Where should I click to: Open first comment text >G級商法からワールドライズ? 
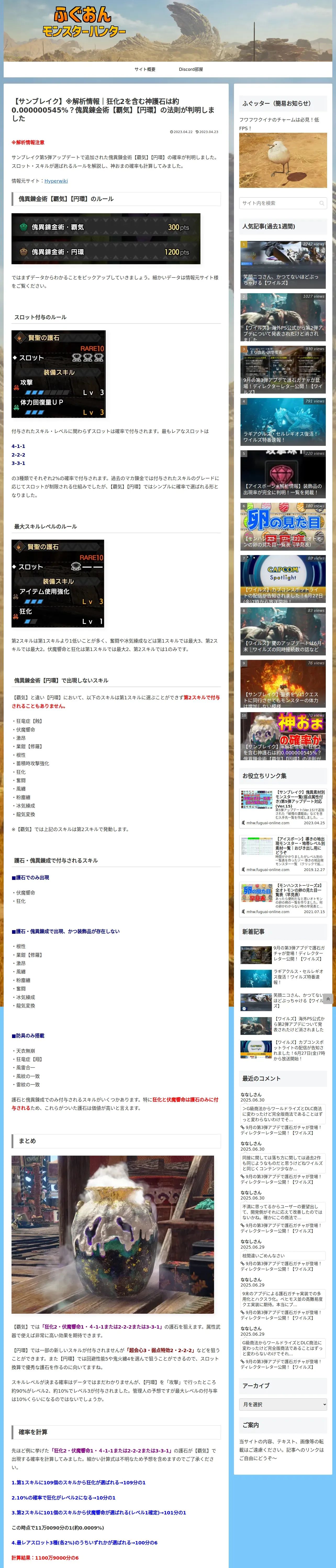click(x=283, y=1114)
